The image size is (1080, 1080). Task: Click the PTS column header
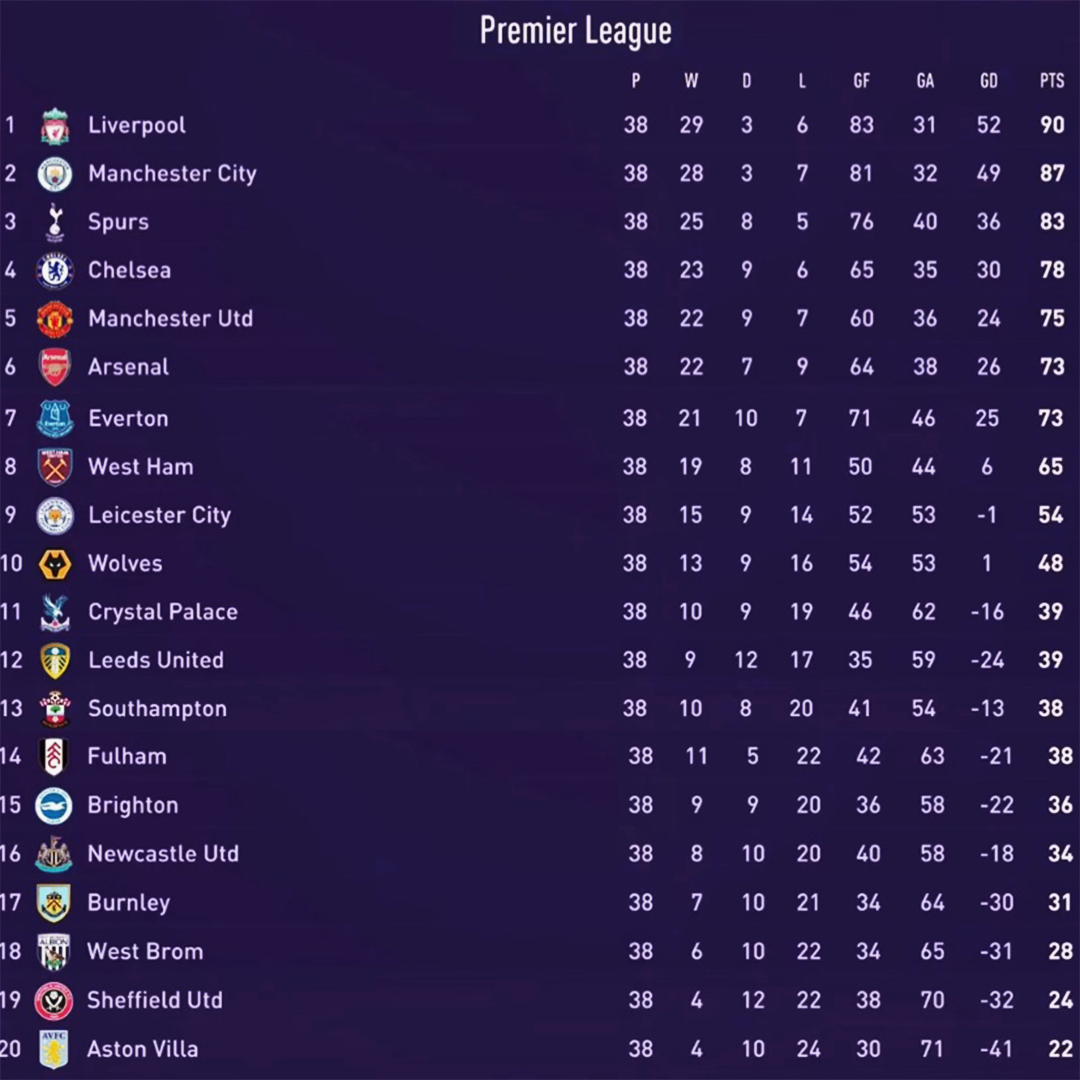1052,81
